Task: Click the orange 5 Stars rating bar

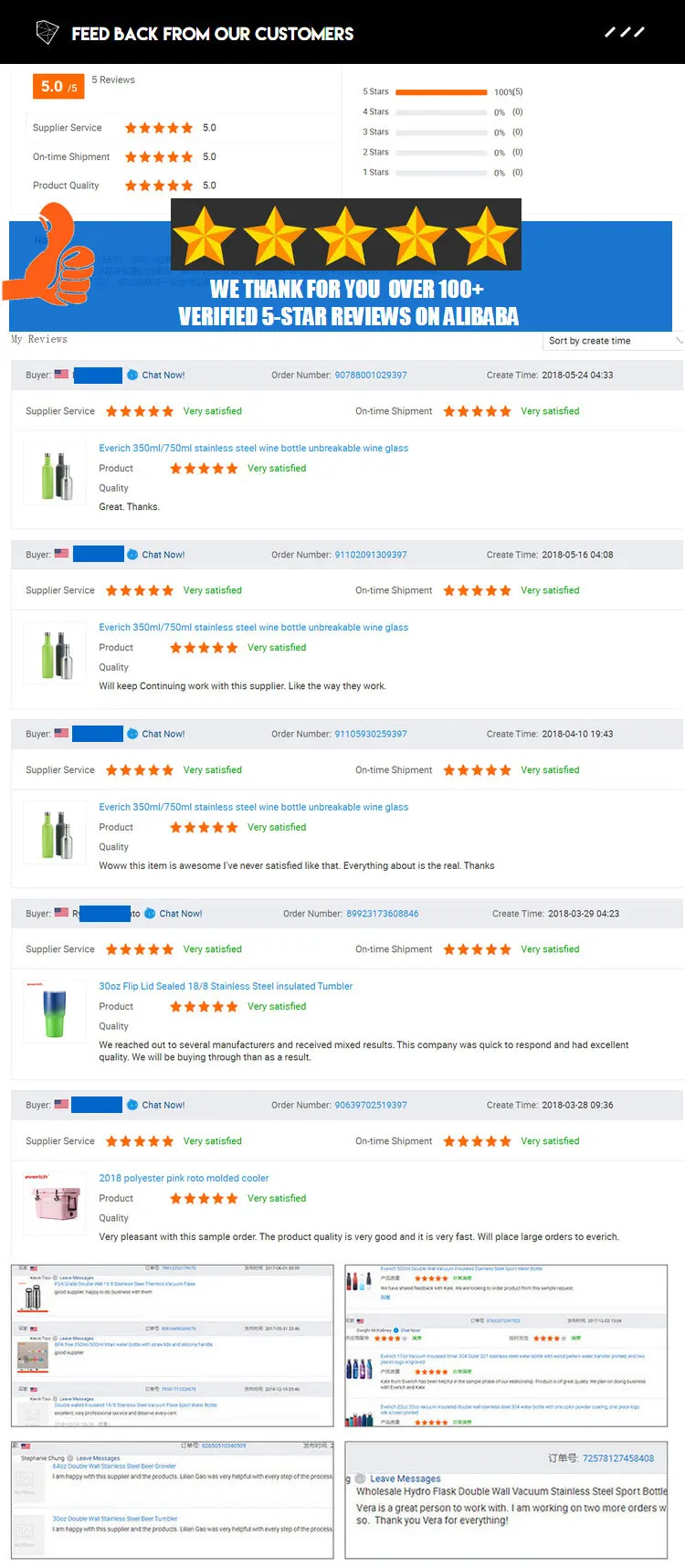Action: 441,92
